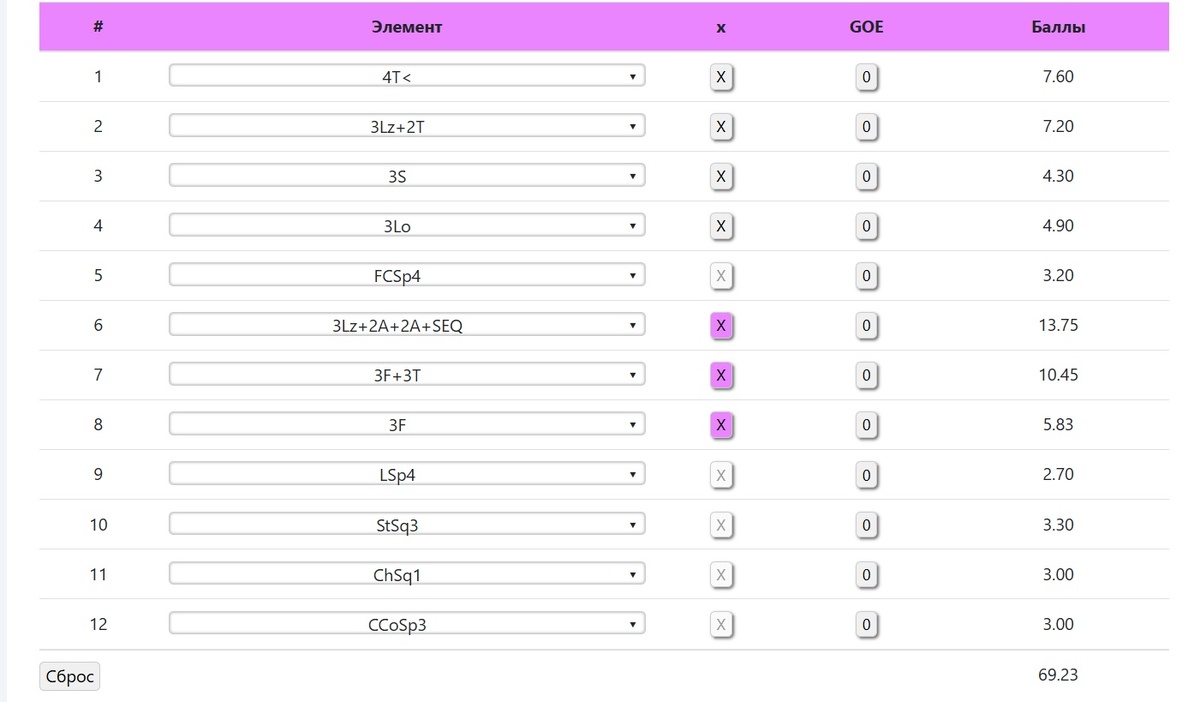This screenshot has width=1200, height=702.
Task: Disable the highlighted X for 3Lz+2A+2A+SEQ
Action: (721, 326)
